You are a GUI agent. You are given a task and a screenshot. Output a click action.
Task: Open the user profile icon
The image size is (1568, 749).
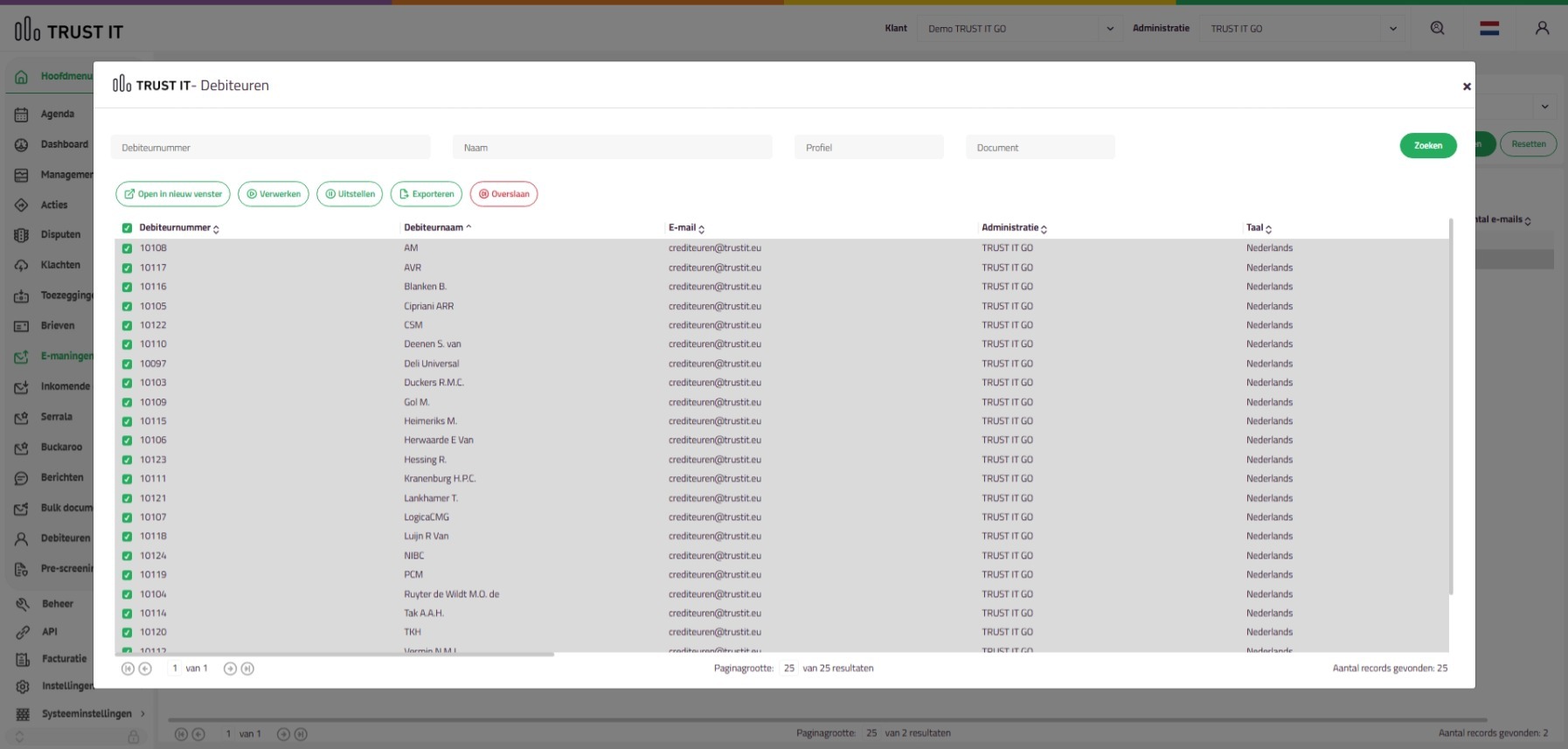(x=1542, y=29)
